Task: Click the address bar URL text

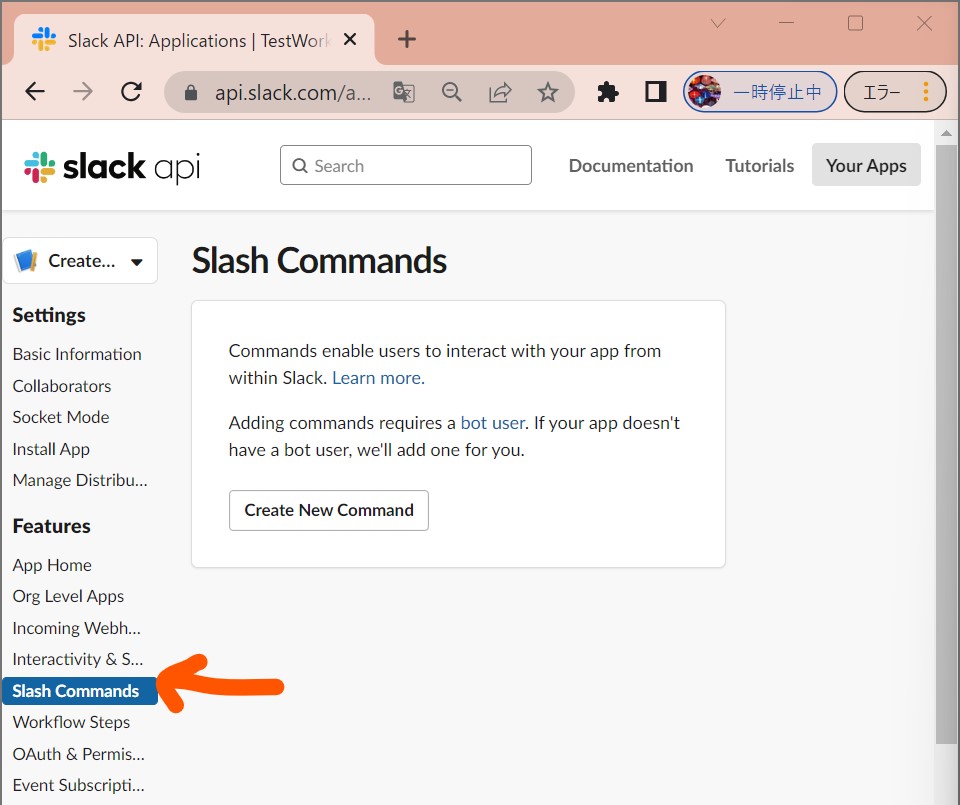Action: click(293, 92)
